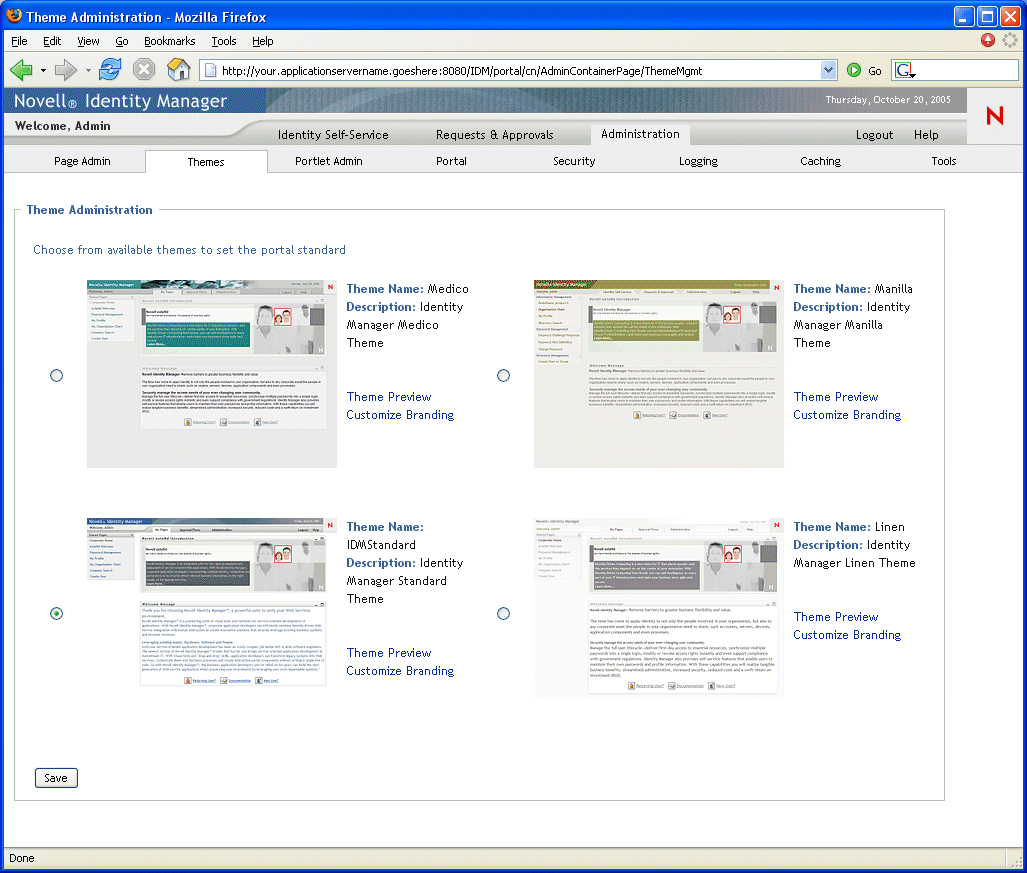The height and width of the screenshot is (873, 1027).
Task: Open Theme Preview for Manilla
Action: tap(836, 397)
